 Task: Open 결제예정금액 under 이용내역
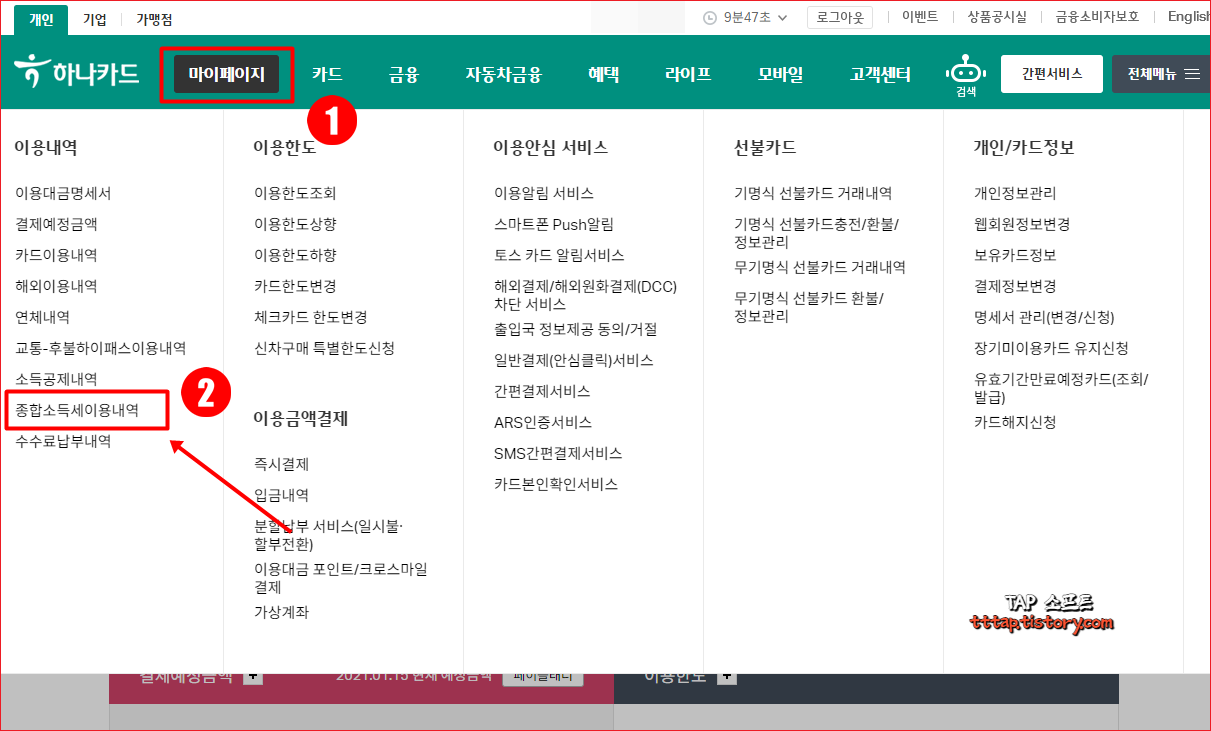coord(56,224)
